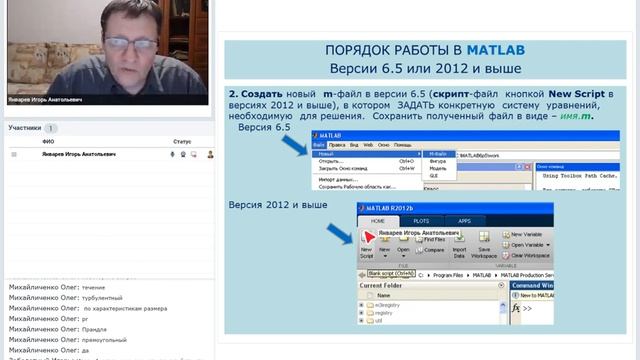Click chat message 'прямоугольный'
The width and height of the screenshot is (640, 360).
(104, 340)
